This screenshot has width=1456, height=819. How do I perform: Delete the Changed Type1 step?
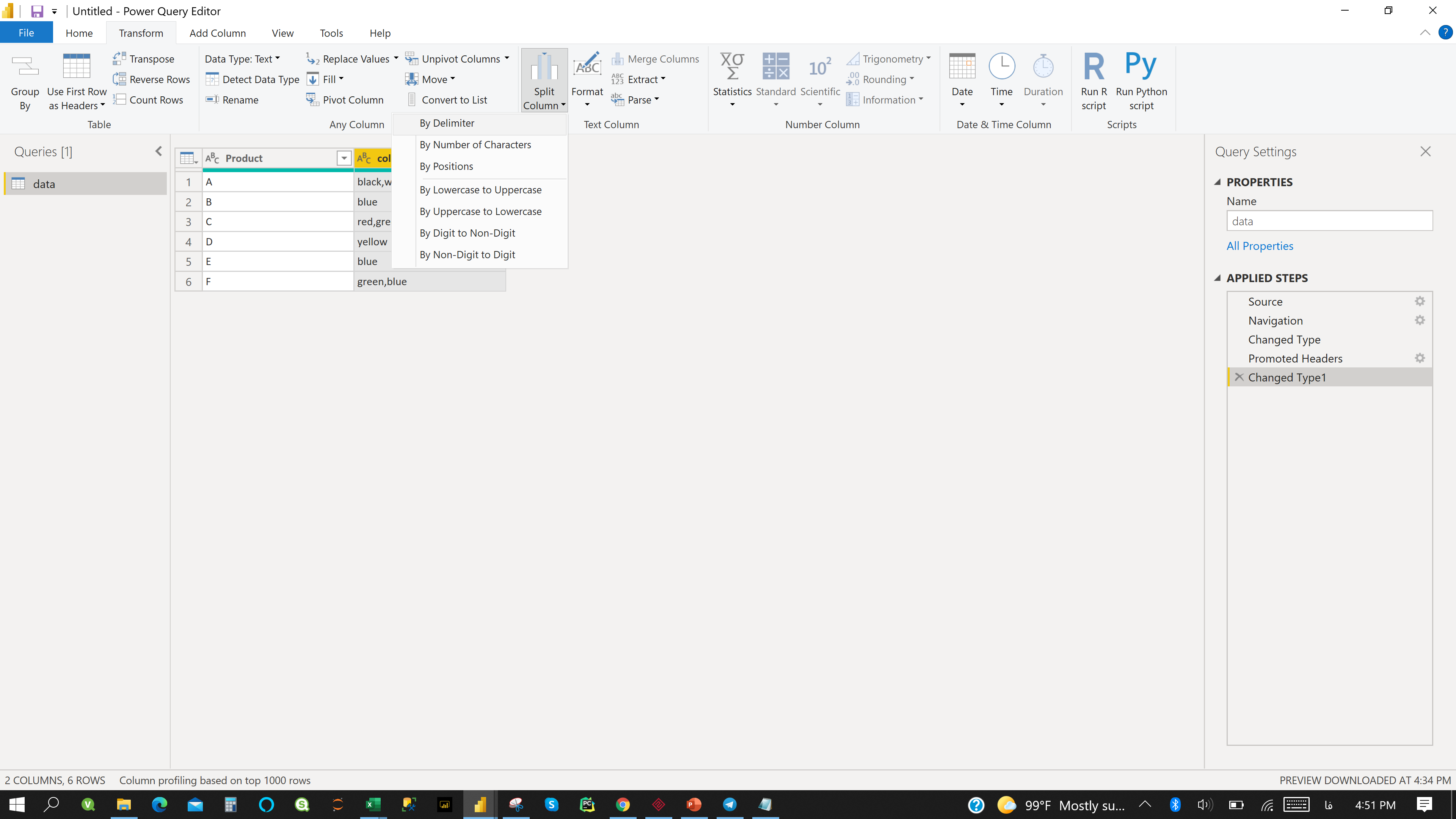(x=1239, y=377)
